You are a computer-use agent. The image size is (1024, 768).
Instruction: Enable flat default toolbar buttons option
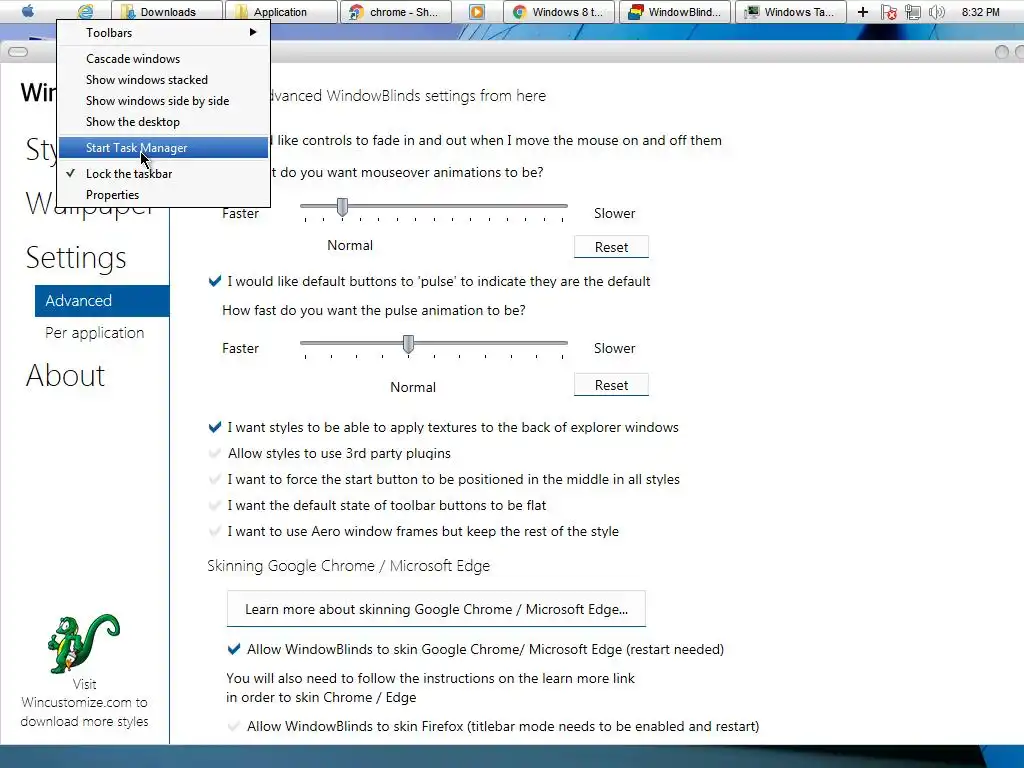(215, 505)
